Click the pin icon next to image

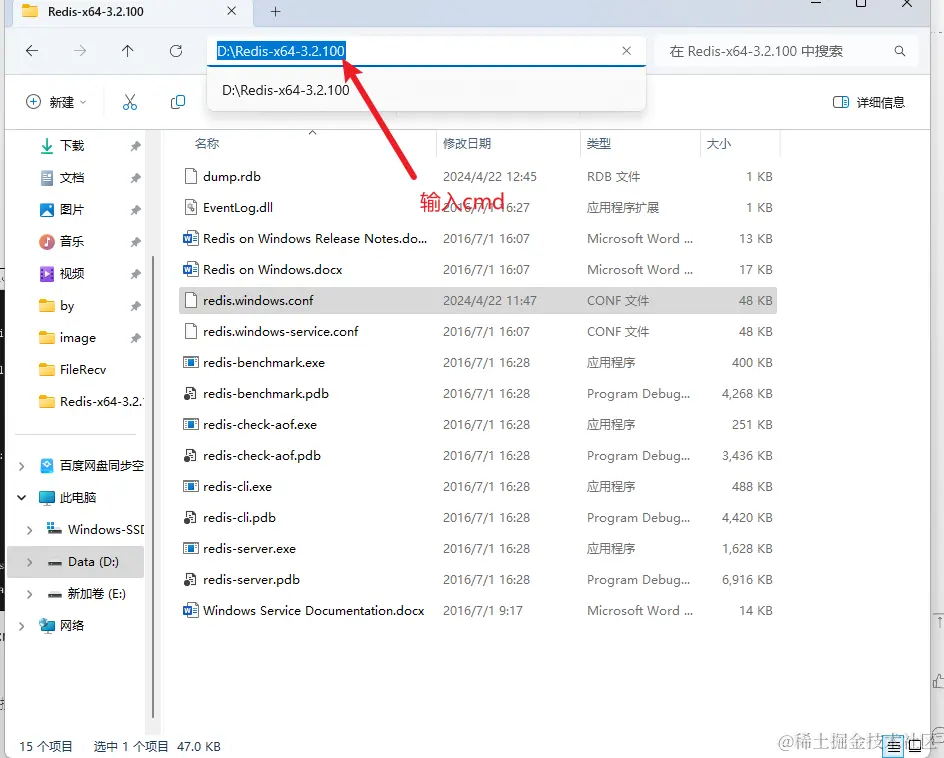pos(135,338)
